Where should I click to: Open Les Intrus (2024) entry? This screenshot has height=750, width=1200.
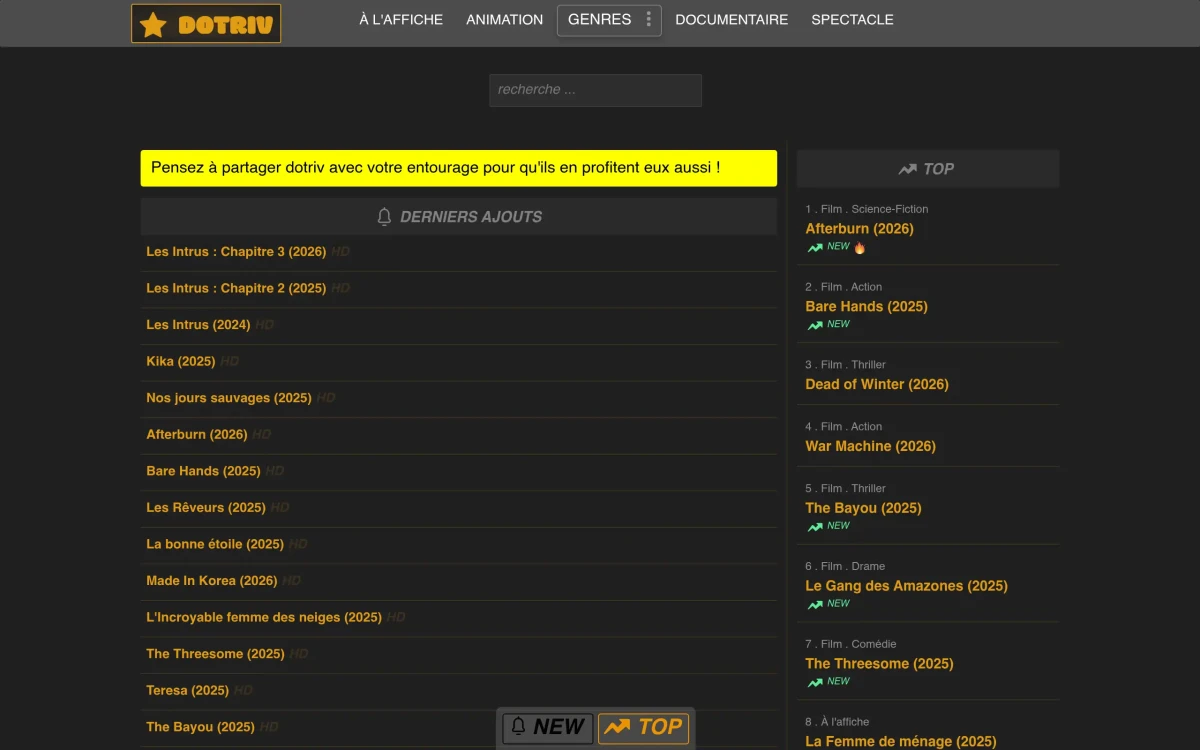coord(198,325)
